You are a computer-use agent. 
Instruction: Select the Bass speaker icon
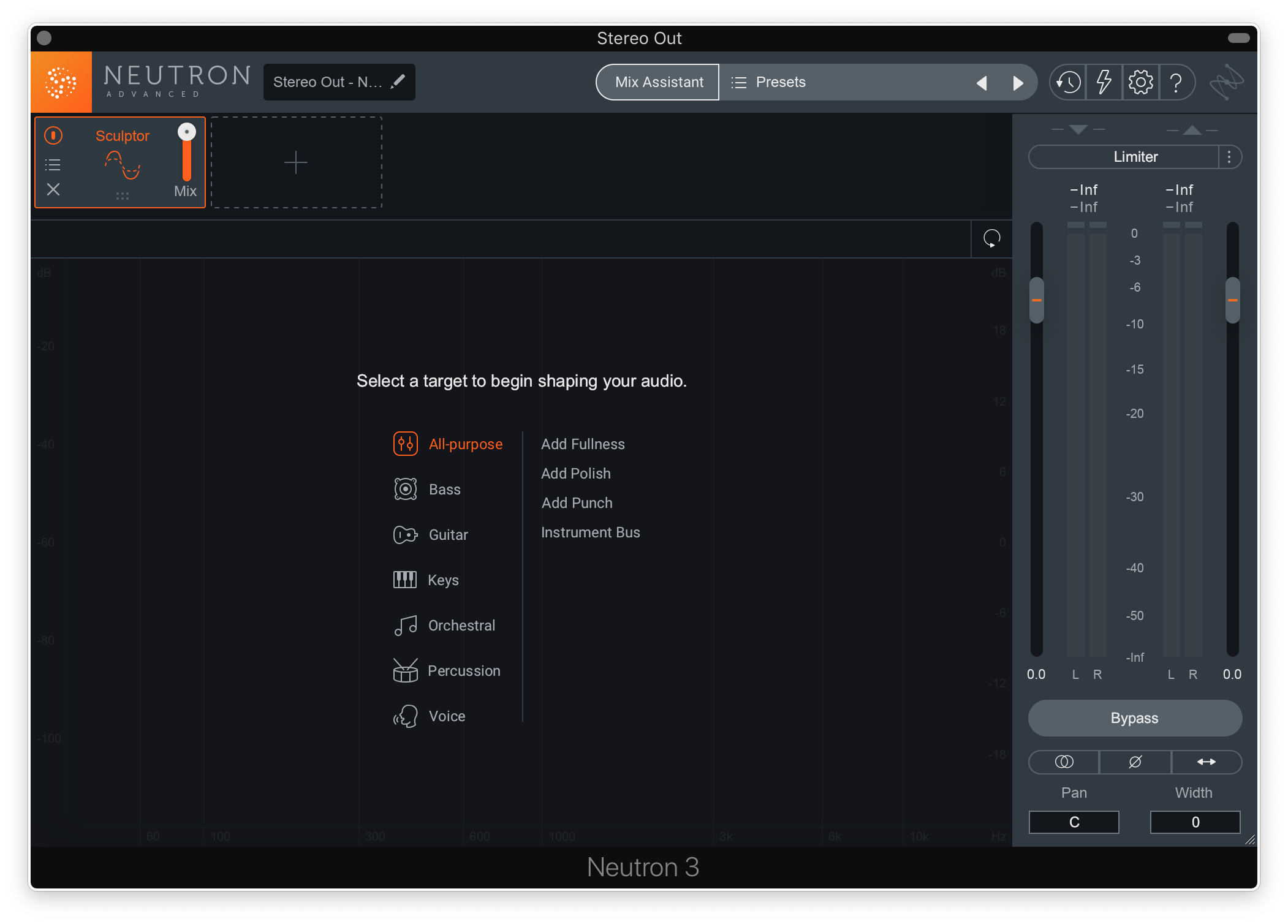point(406,489)
